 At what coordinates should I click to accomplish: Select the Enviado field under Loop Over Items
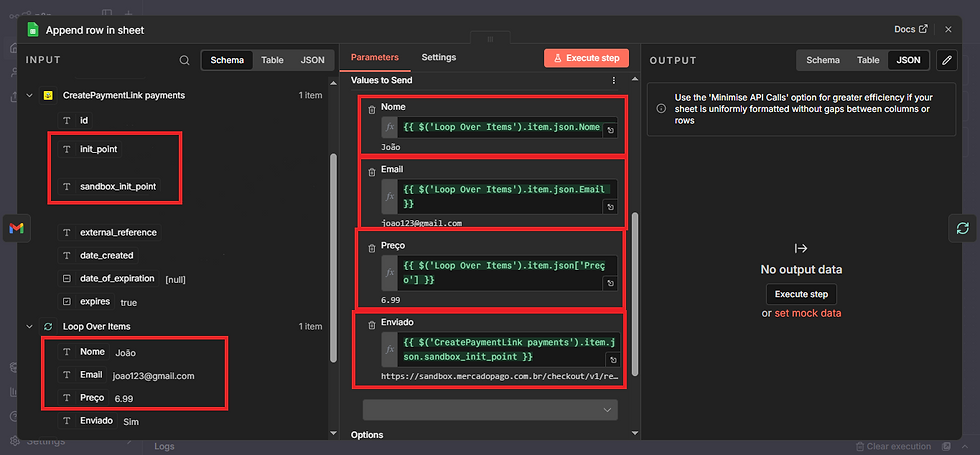[x=87, y=421]
